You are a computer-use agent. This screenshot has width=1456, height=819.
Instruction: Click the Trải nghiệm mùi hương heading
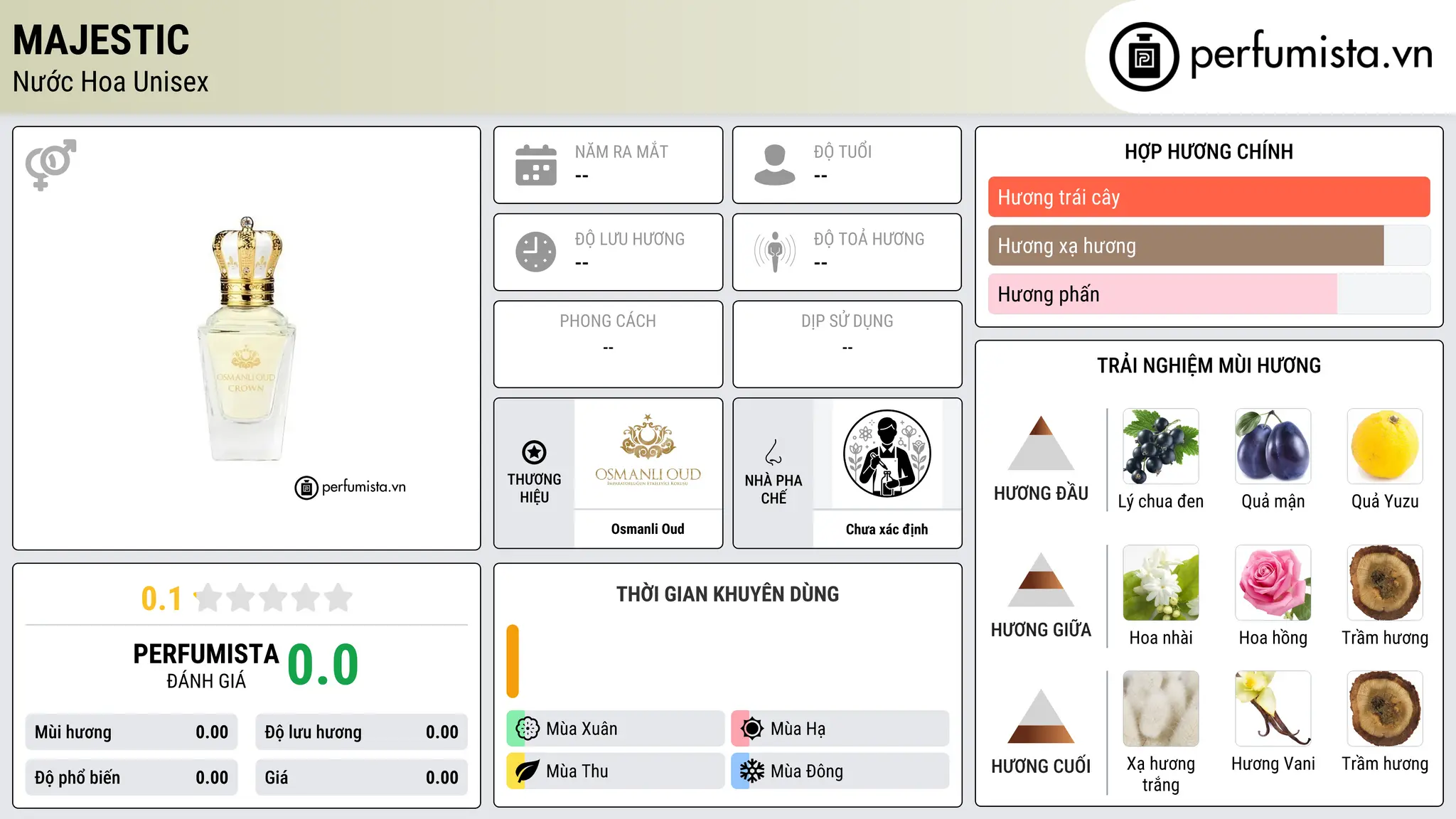tap(1209, 365)
